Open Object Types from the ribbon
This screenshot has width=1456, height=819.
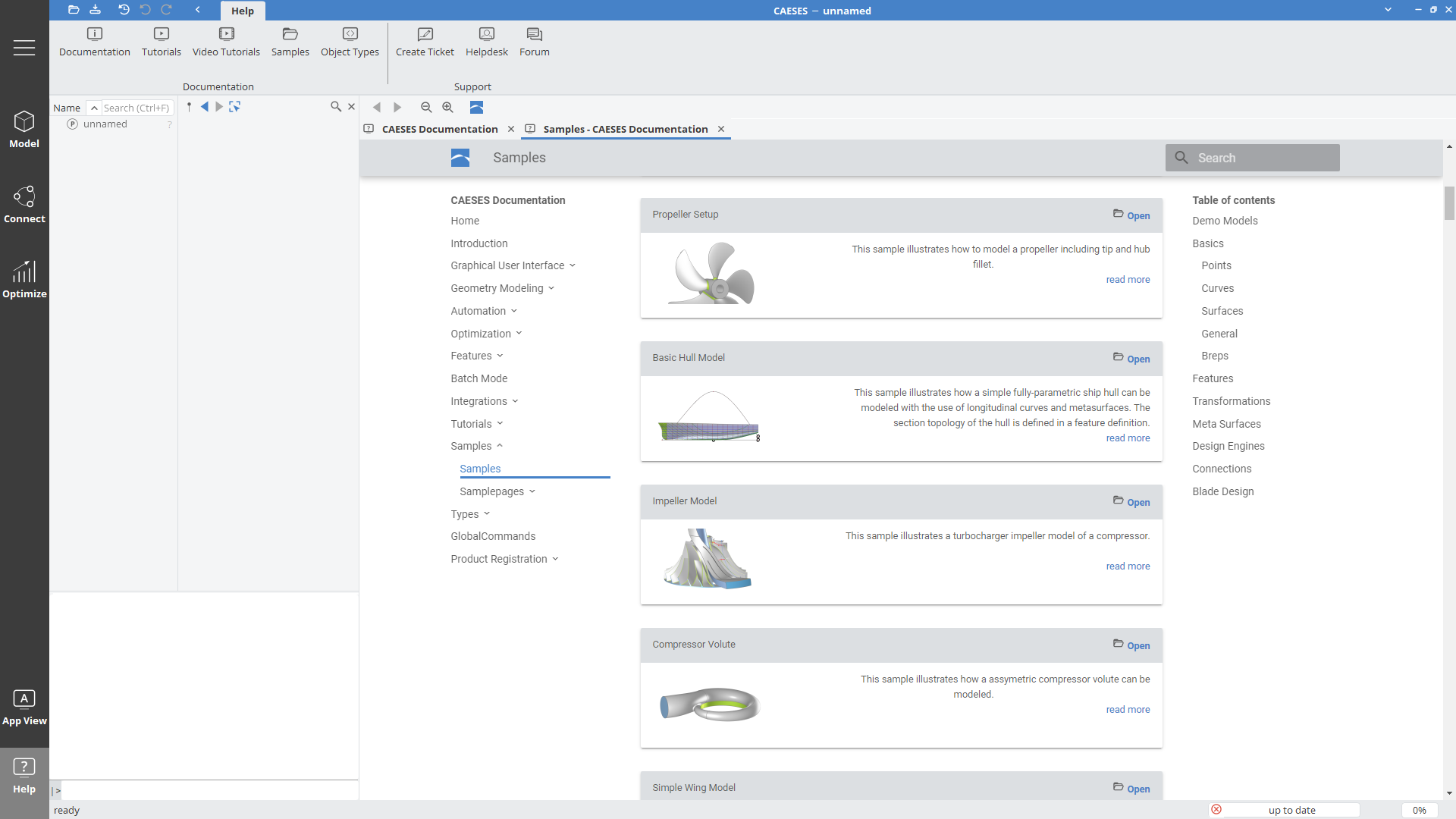point(350,42)
